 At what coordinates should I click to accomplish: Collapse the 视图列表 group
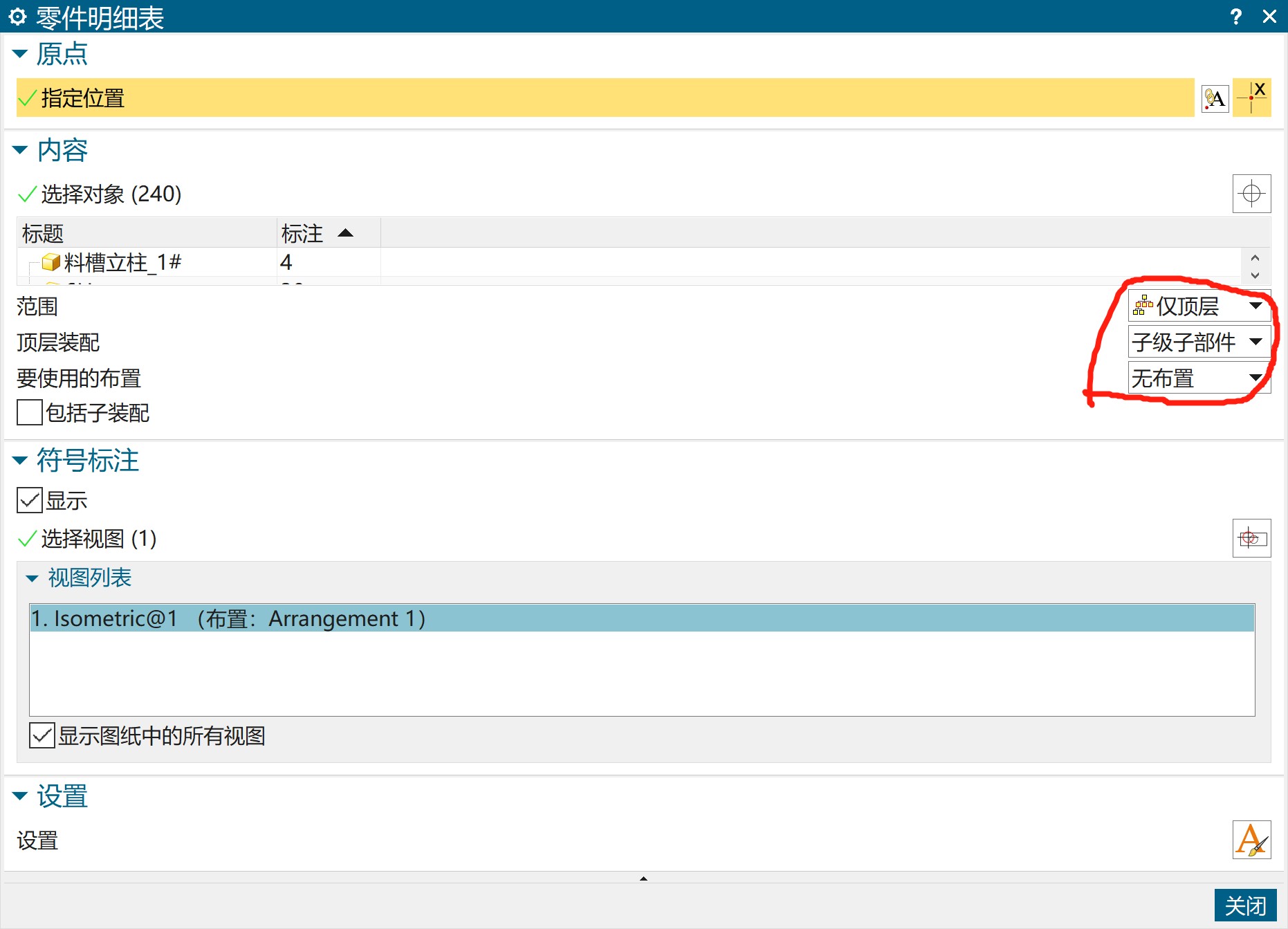click(x=32, y=578)
